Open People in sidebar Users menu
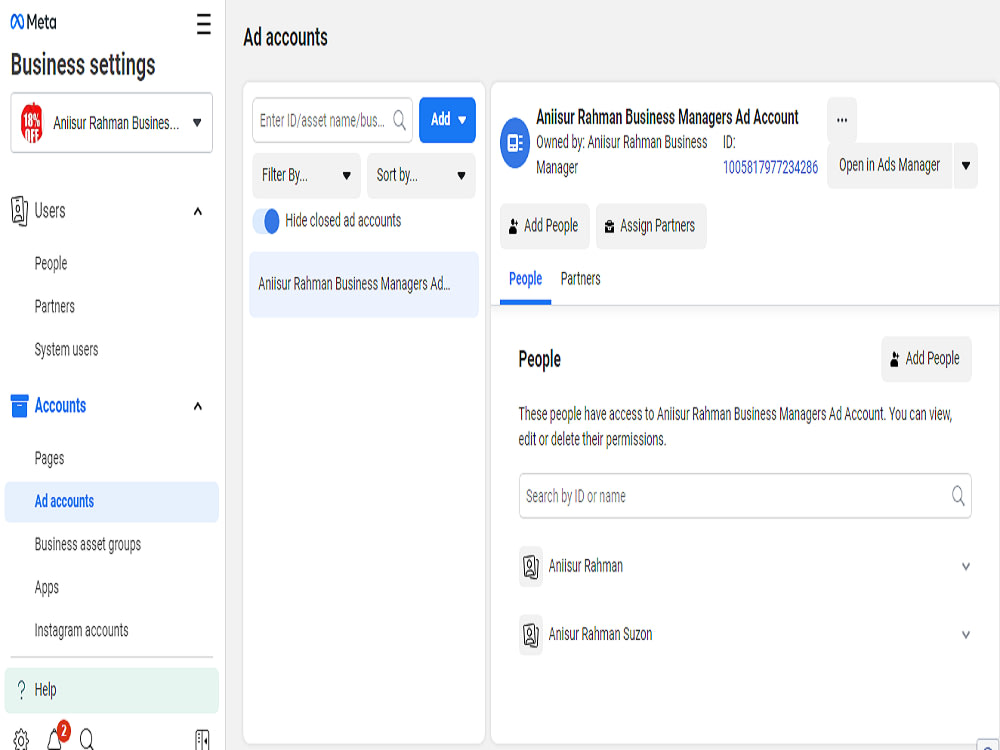This screenshot has height=750, width=1000. (51, 263)
